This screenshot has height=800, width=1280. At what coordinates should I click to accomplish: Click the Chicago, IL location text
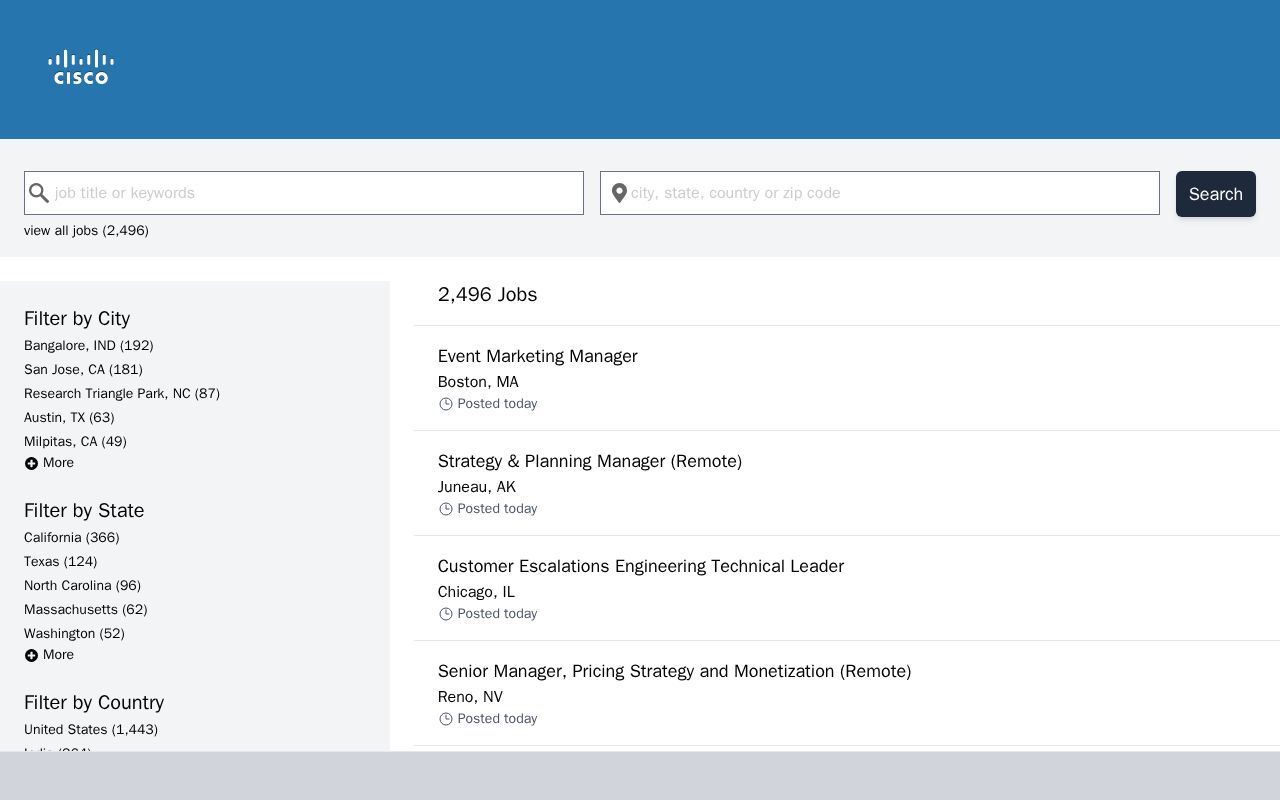(x=476, y=592)
